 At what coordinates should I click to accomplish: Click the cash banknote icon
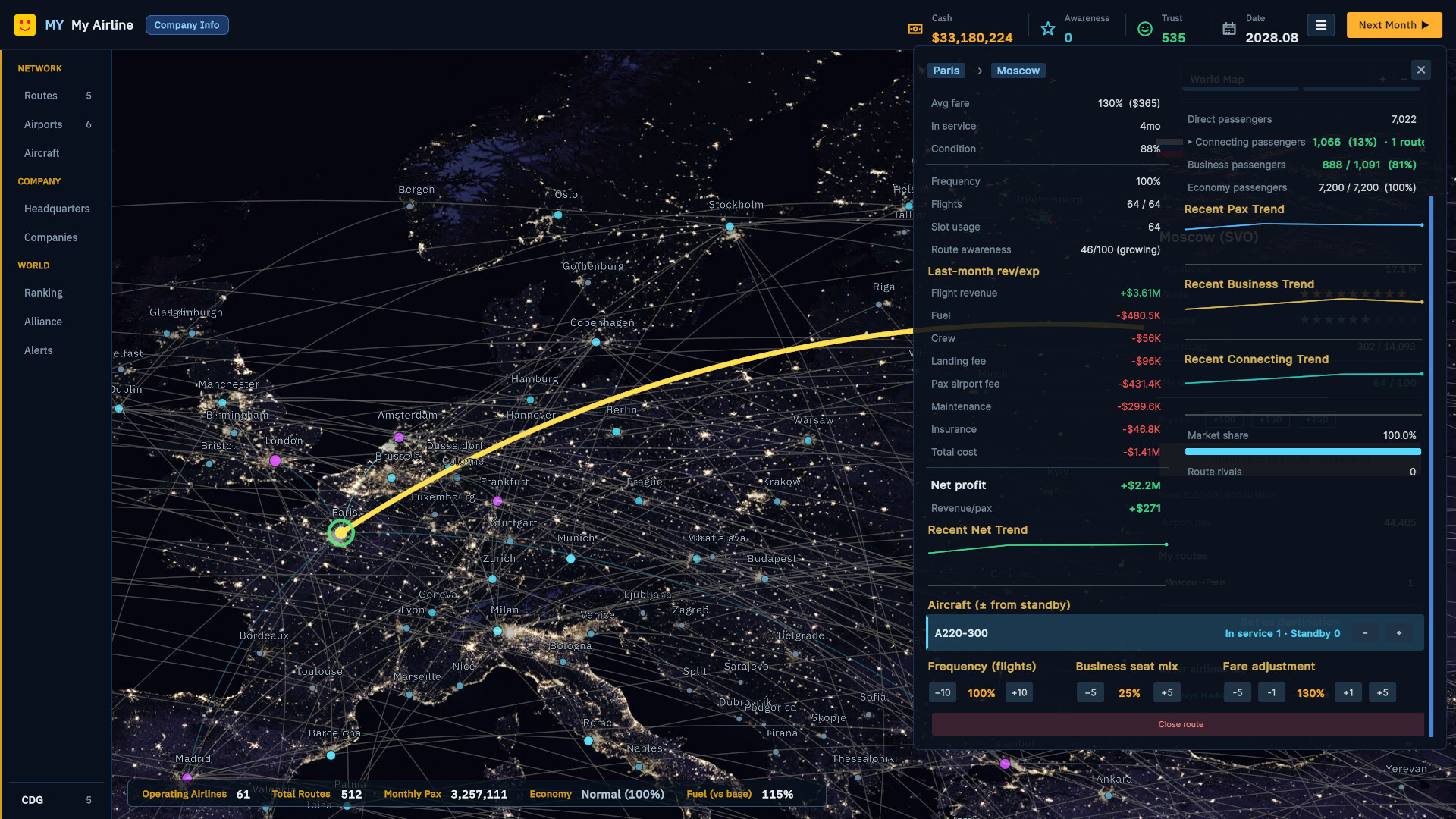click(x=915, y=29)
